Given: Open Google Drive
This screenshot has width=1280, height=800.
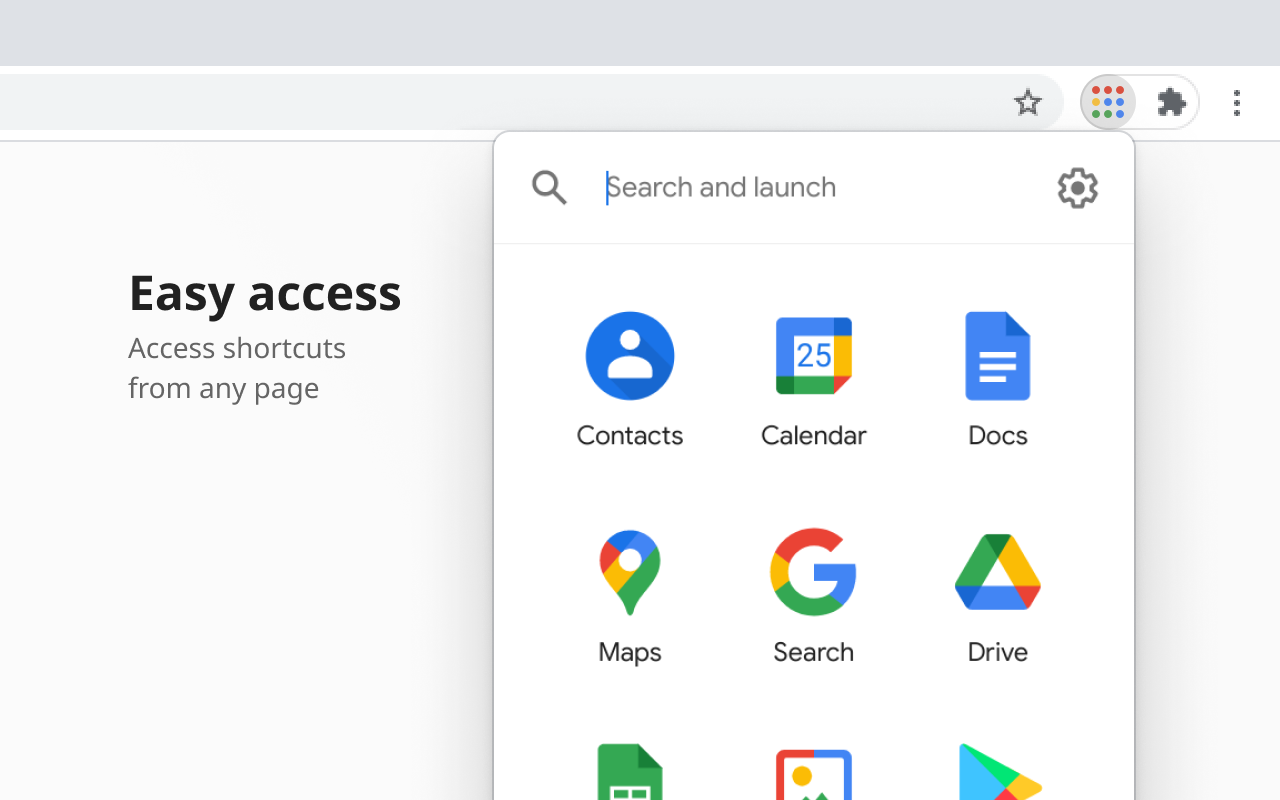Looking at the screenshot, I should [x=997, y=571].
